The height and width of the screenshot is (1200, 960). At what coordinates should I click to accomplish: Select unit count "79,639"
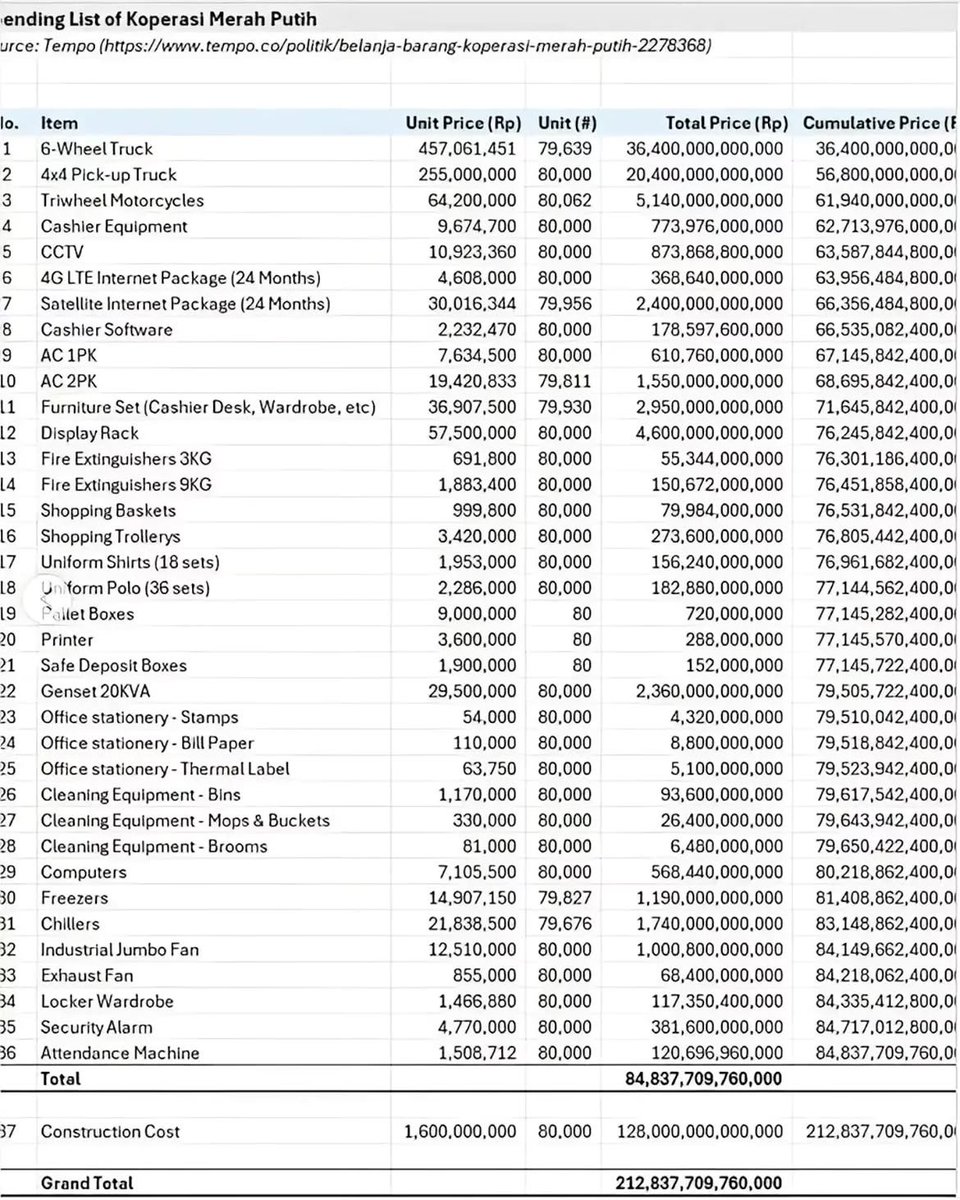tap(564, 149)
